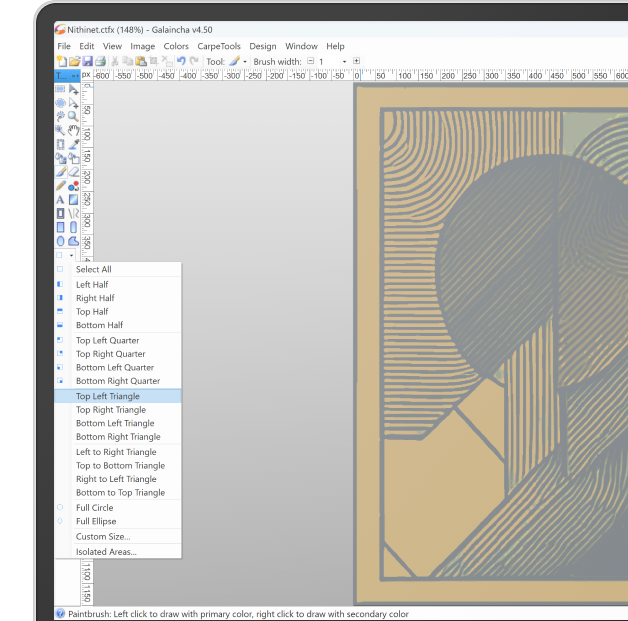
Task: Select the Color Picker eyedropper tool
Action: click(x=73, y=144)
